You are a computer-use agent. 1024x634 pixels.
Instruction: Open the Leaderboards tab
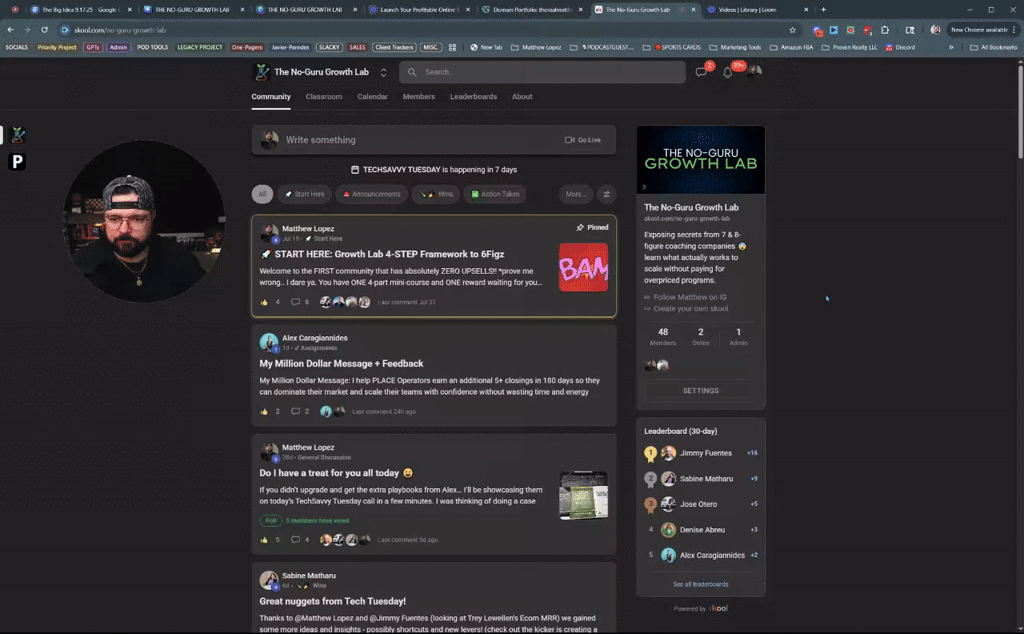pos(473,97)
